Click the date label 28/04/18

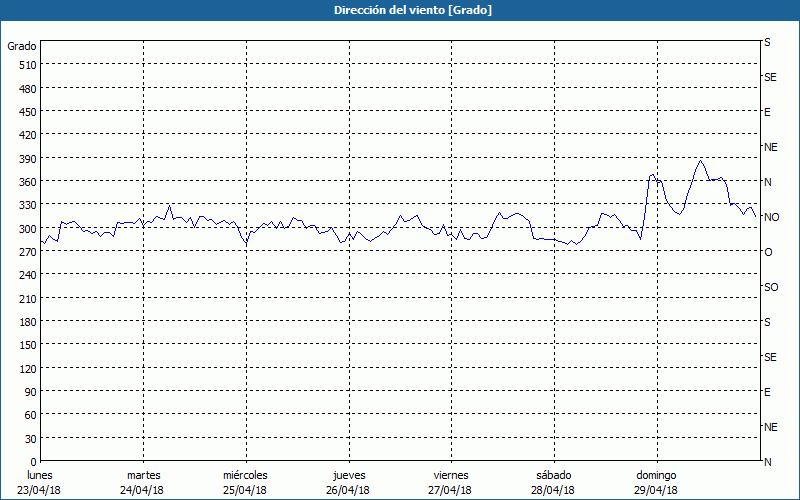click(553, 490)
